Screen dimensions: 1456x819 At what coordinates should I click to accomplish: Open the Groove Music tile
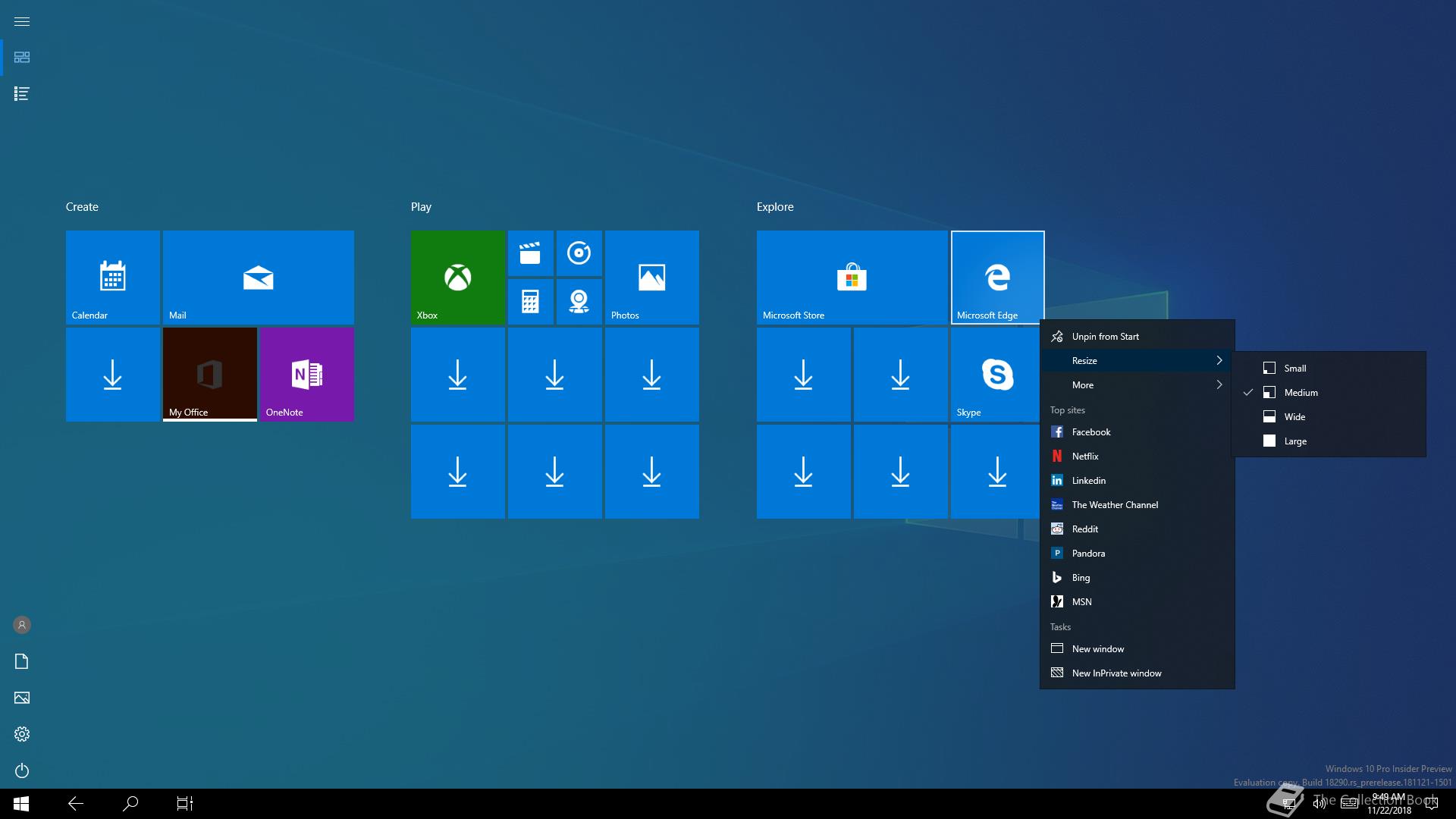click(579, 253)
